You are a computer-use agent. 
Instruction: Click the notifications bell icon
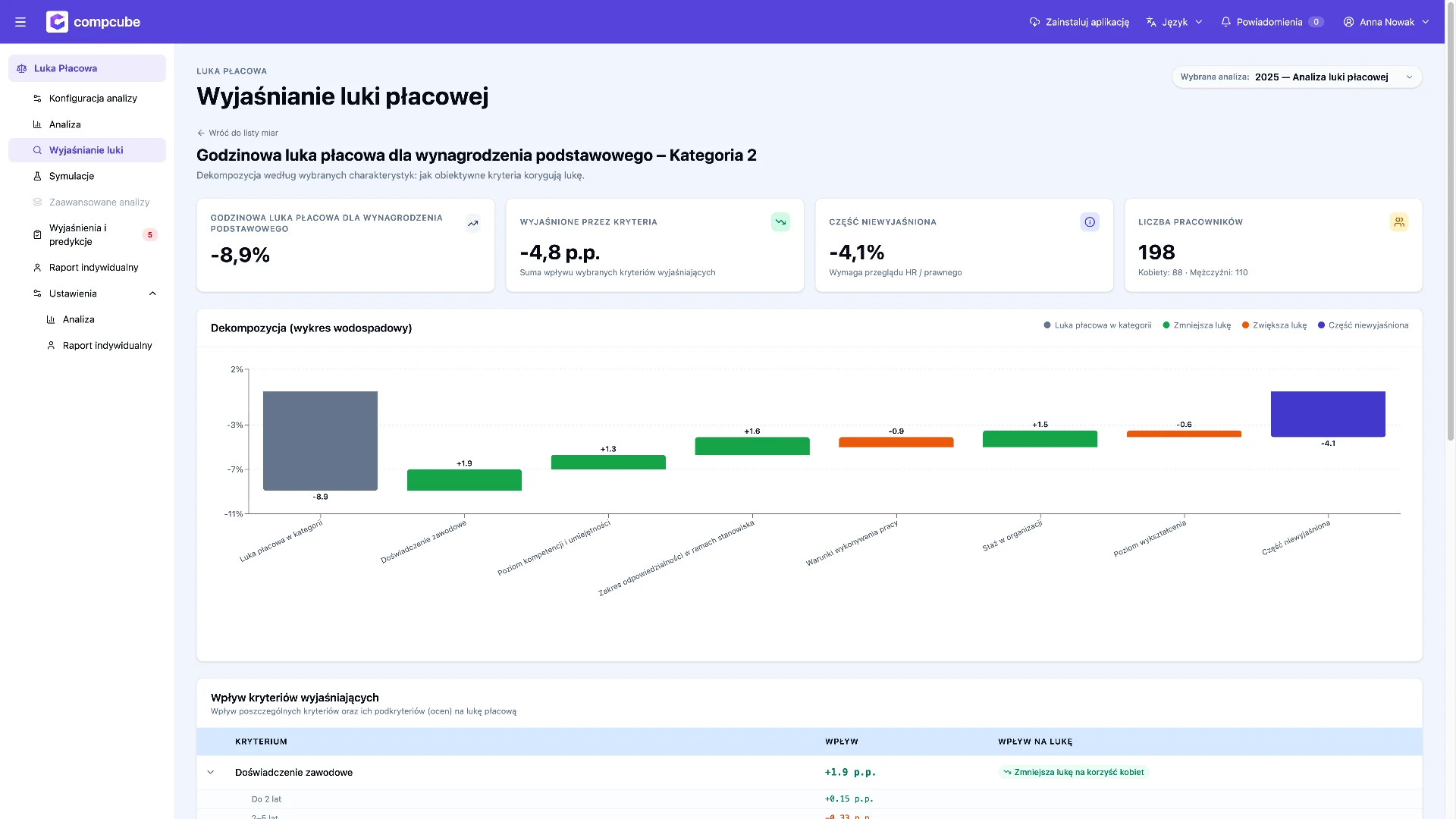[x=1225, y=22]
